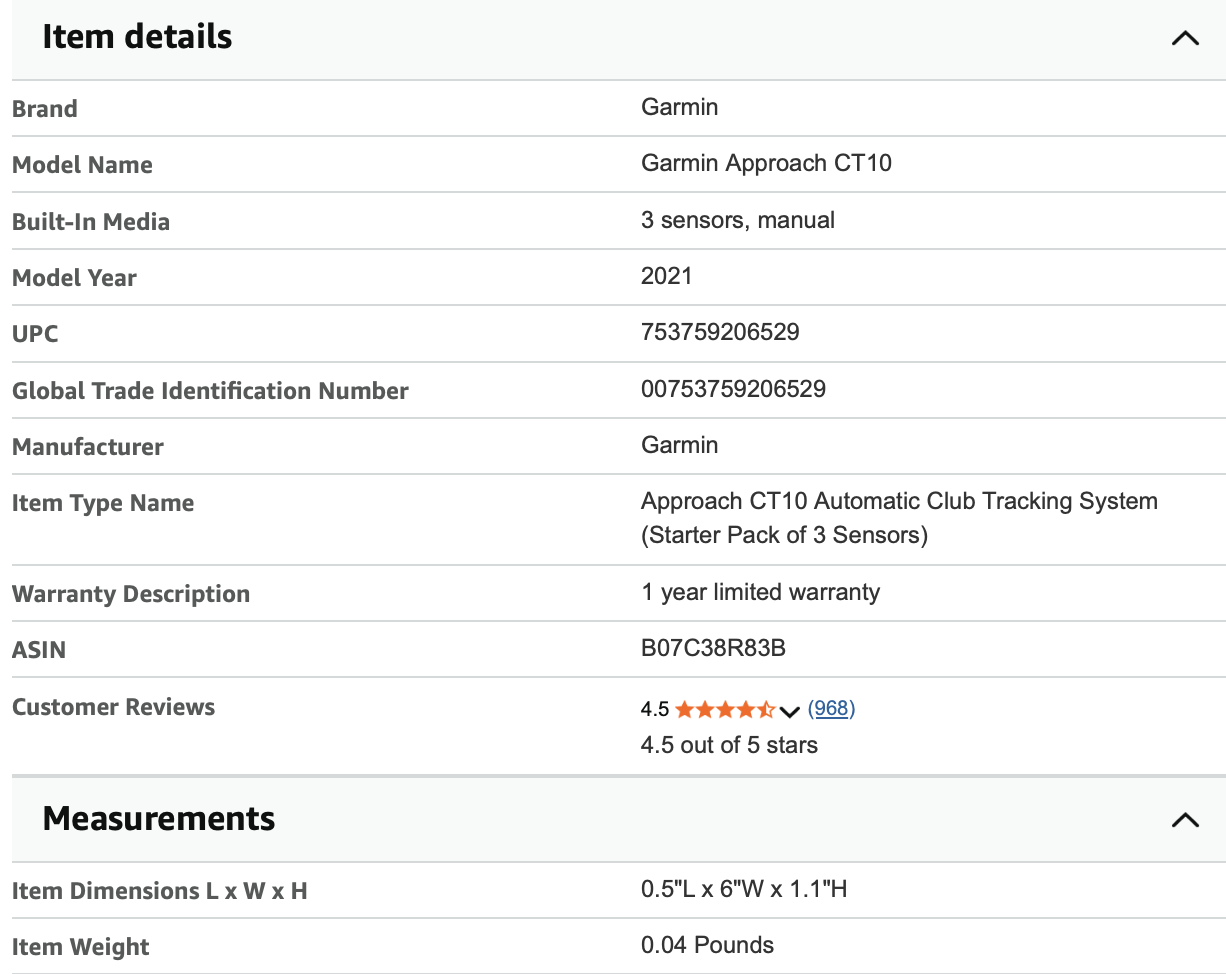Select the dimensions value 0.5"L x 6"W x 1.1"H
1226x974 pixels.
[744, 888]
